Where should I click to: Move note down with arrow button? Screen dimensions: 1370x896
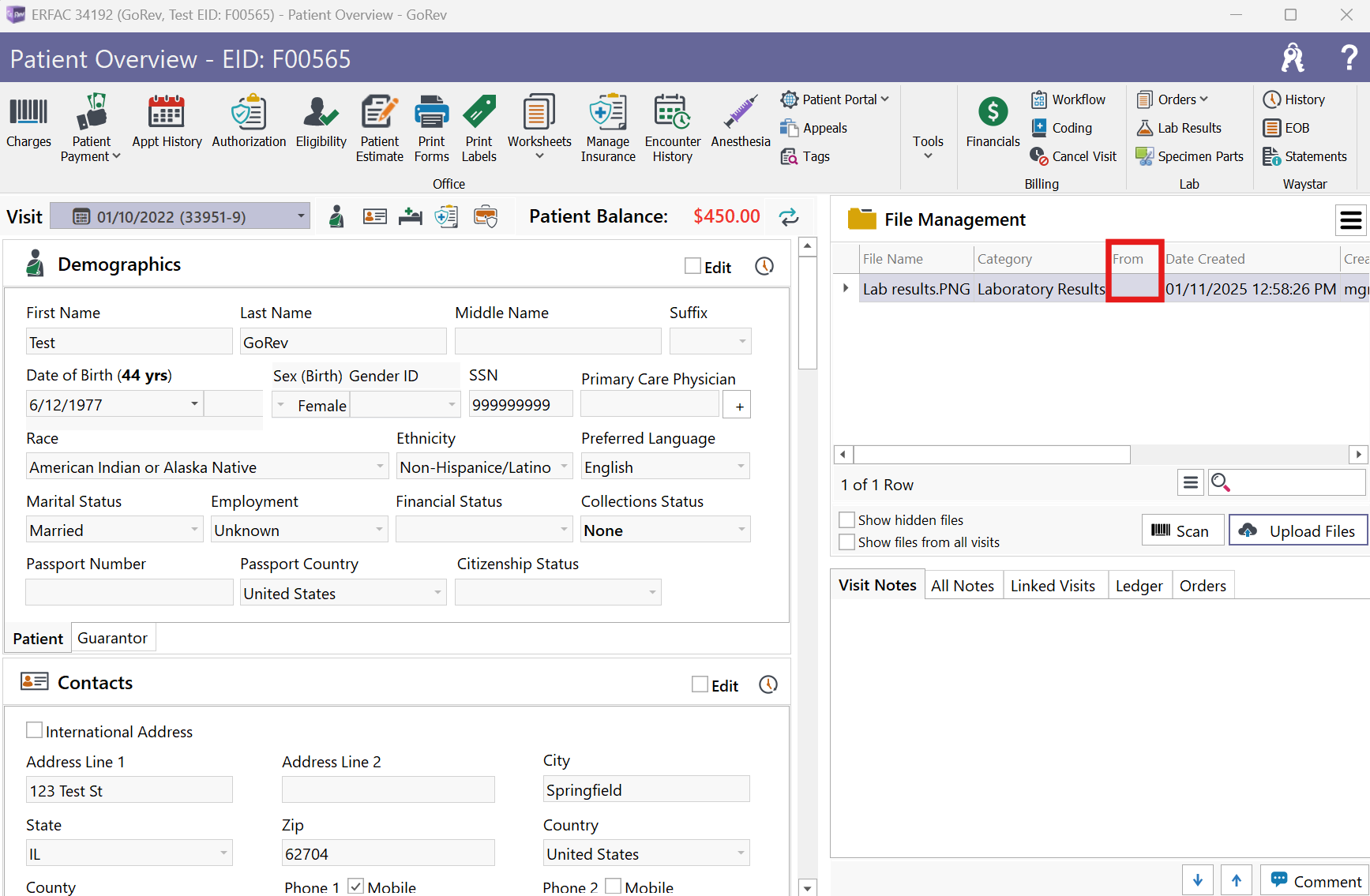1197,881
